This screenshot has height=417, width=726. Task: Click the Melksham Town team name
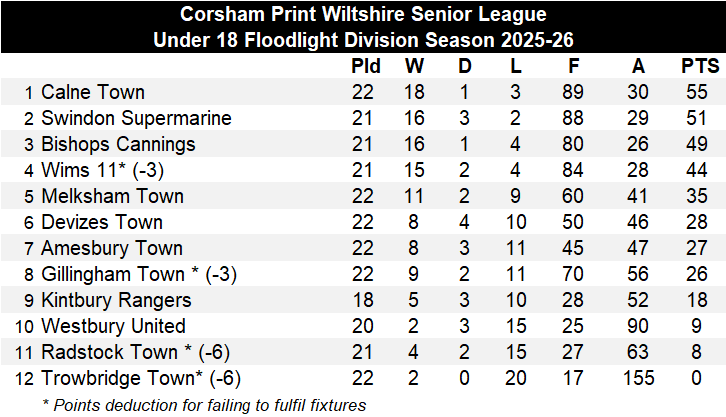[113, 196]
